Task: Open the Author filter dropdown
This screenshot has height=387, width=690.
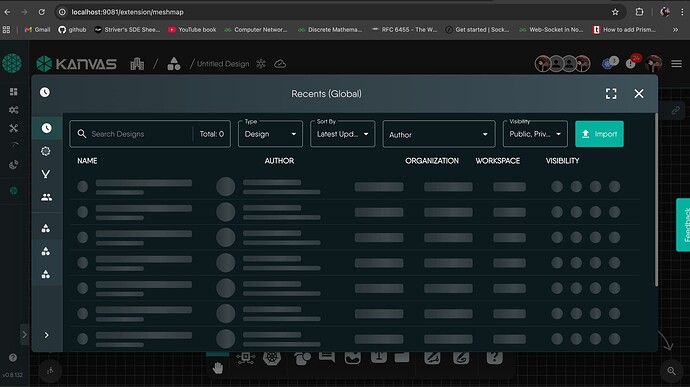Action: pos(439,134)
